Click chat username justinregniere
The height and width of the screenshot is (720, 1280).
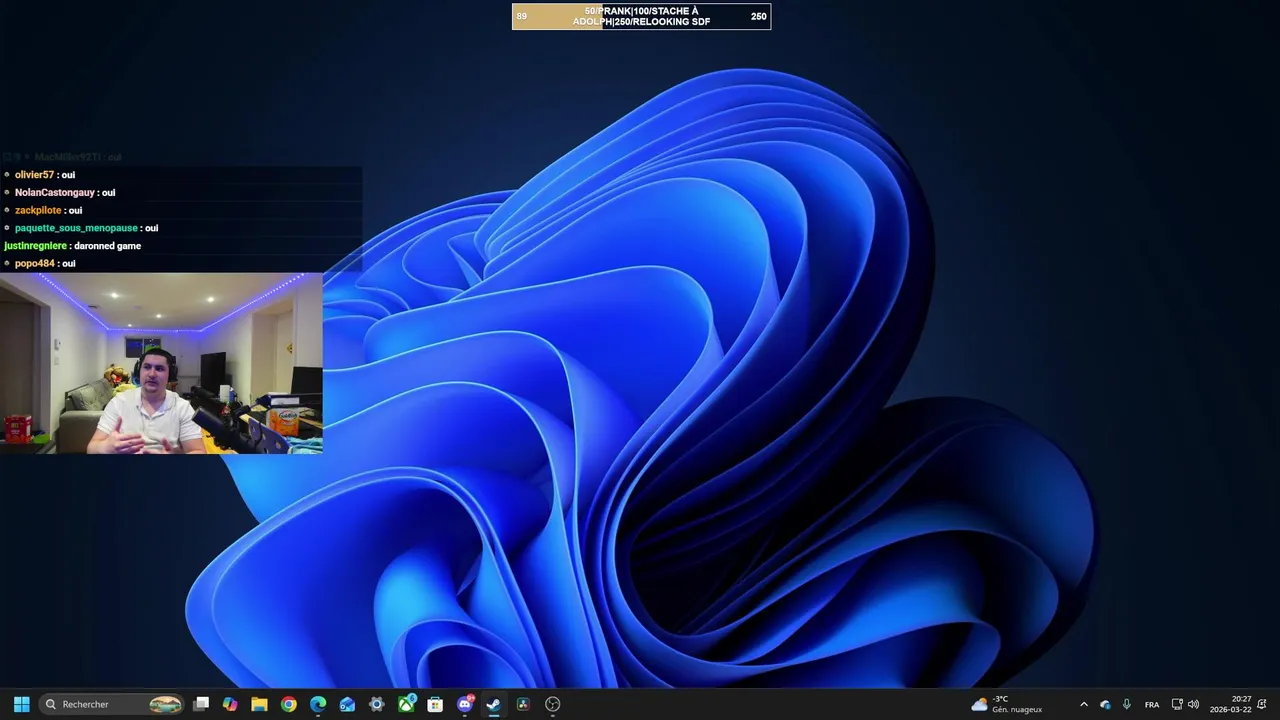coord(36,246)
